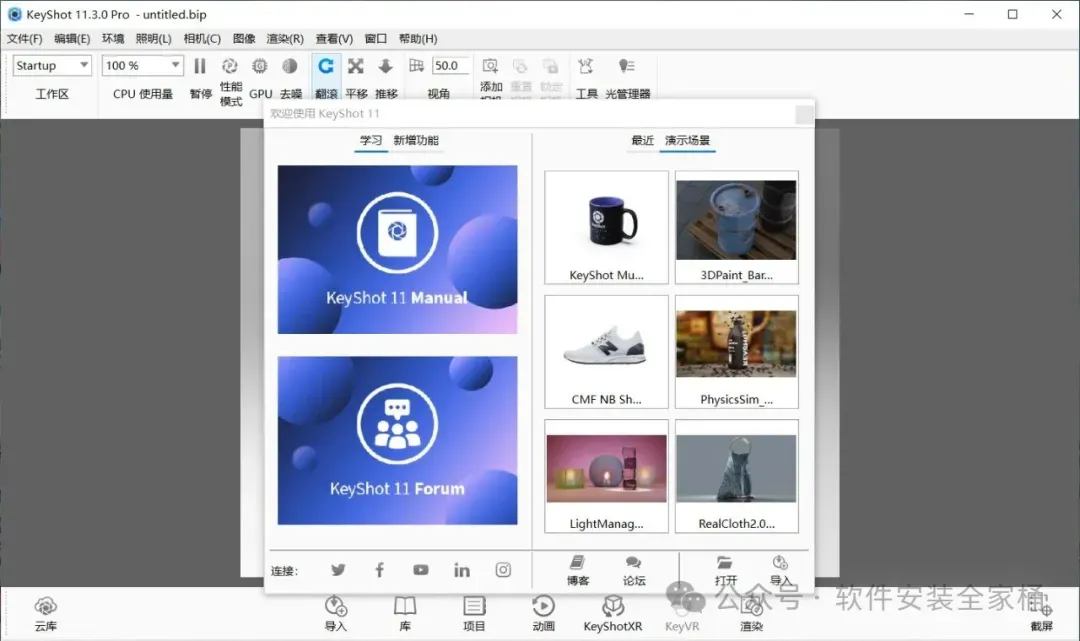Open the CMF NB Shoe demo scene
This screenshot has height=641, width=1080.
point(606,352)
